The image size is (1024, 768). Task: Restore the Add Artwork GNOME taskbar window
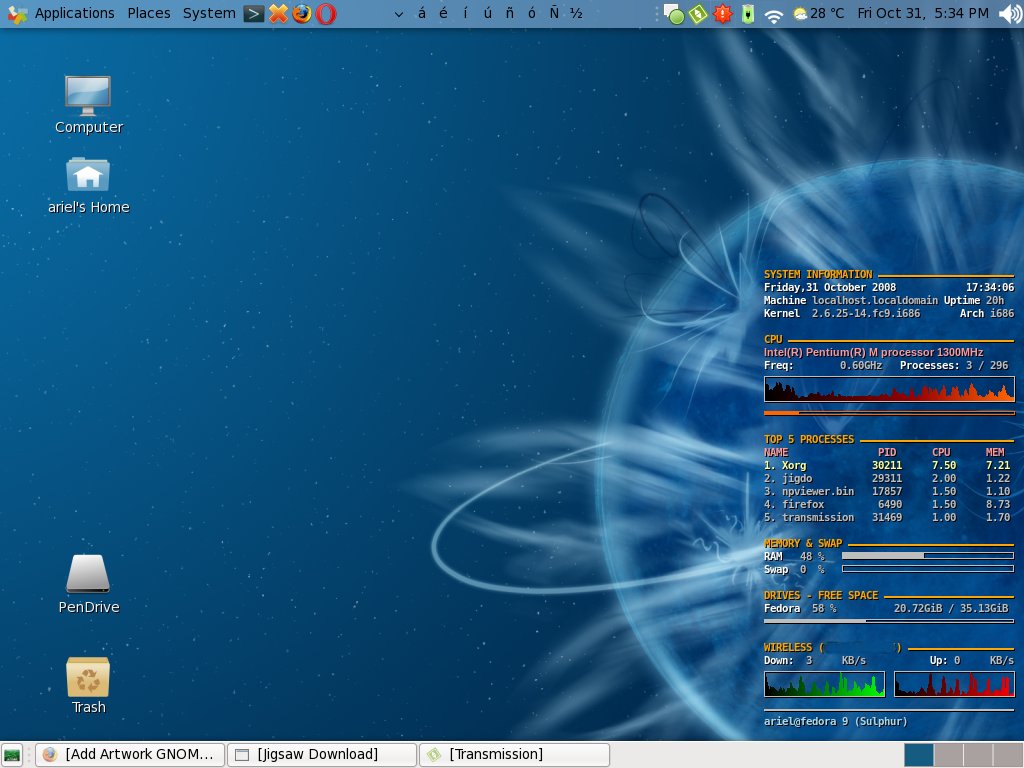(x=130, y=754)
